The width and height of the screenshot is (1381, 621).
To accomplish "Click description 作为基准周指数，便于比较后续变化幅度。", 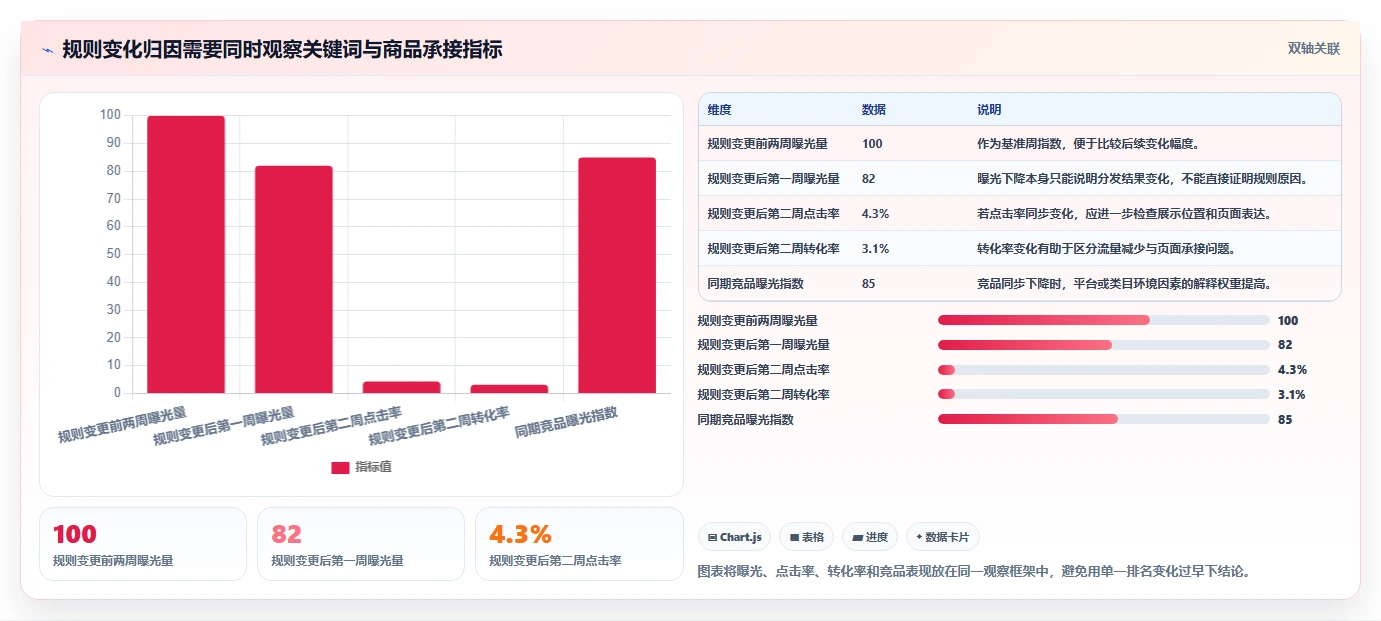I will pos(1088,144).
